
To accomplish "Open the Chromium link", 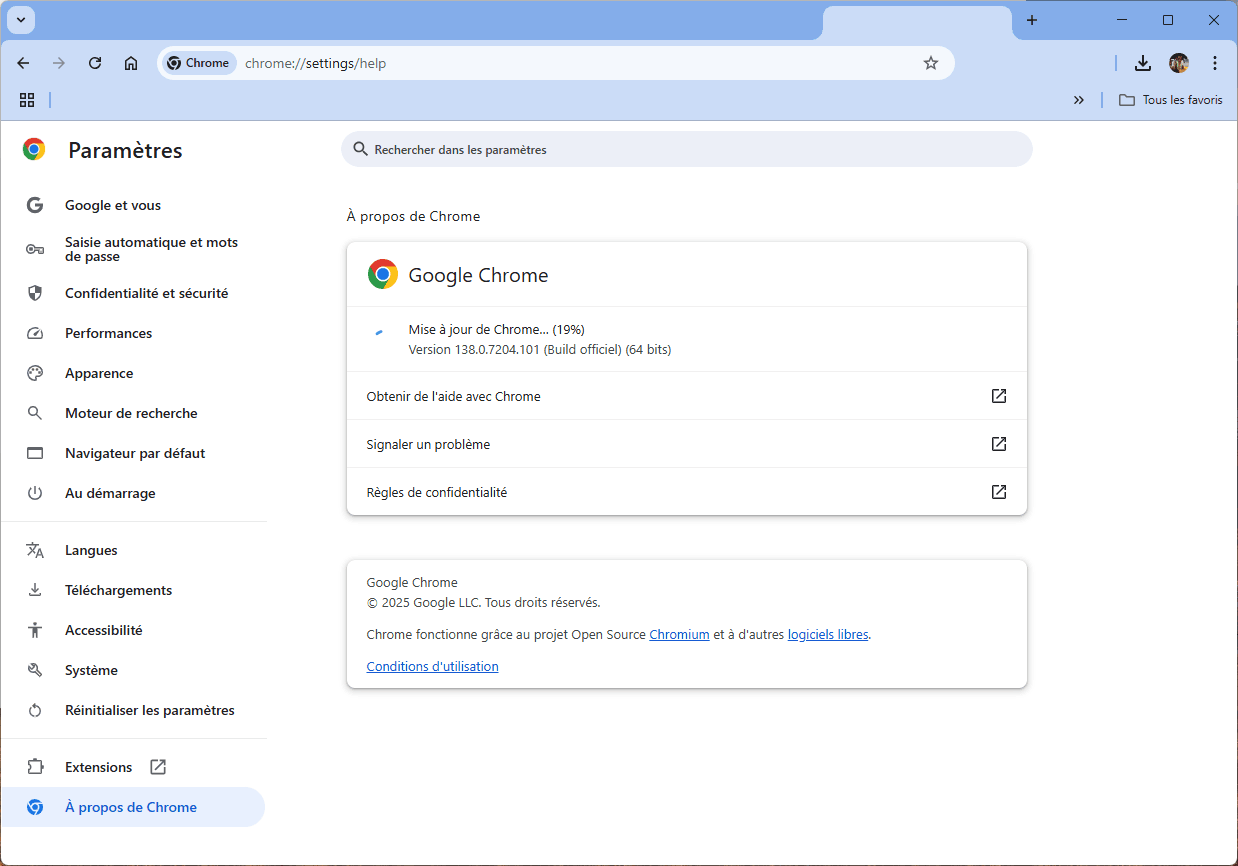I will tap(679, 634).
